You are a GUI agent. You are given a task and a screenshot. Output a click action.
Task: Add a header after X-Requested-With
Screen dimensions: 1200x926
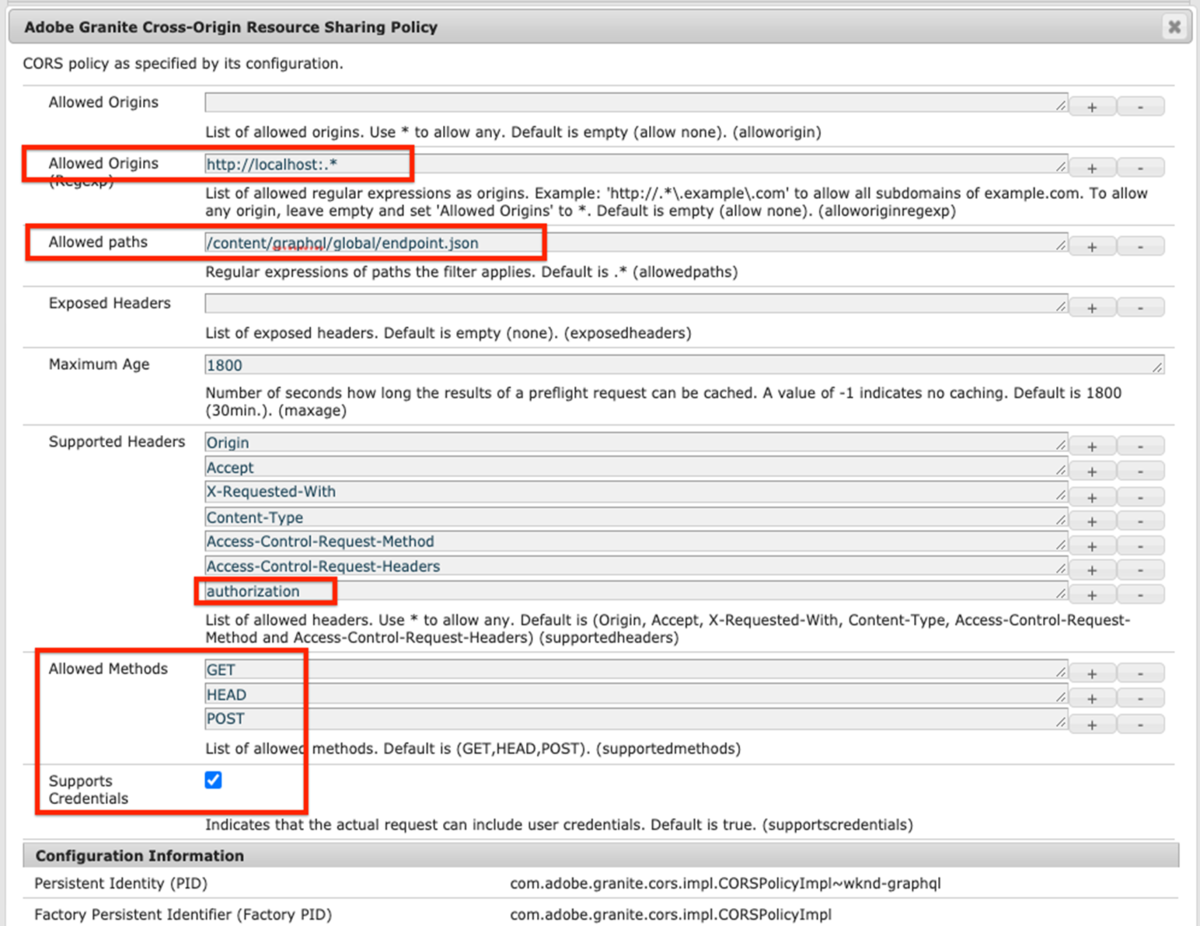(x=1092, y=496)
